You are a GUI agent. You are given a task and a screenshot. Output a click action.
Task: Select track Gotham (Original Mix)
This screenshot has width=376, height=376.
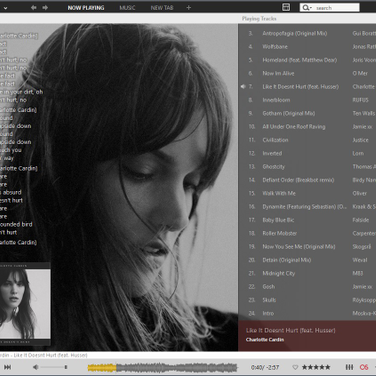tap(289, 113)
